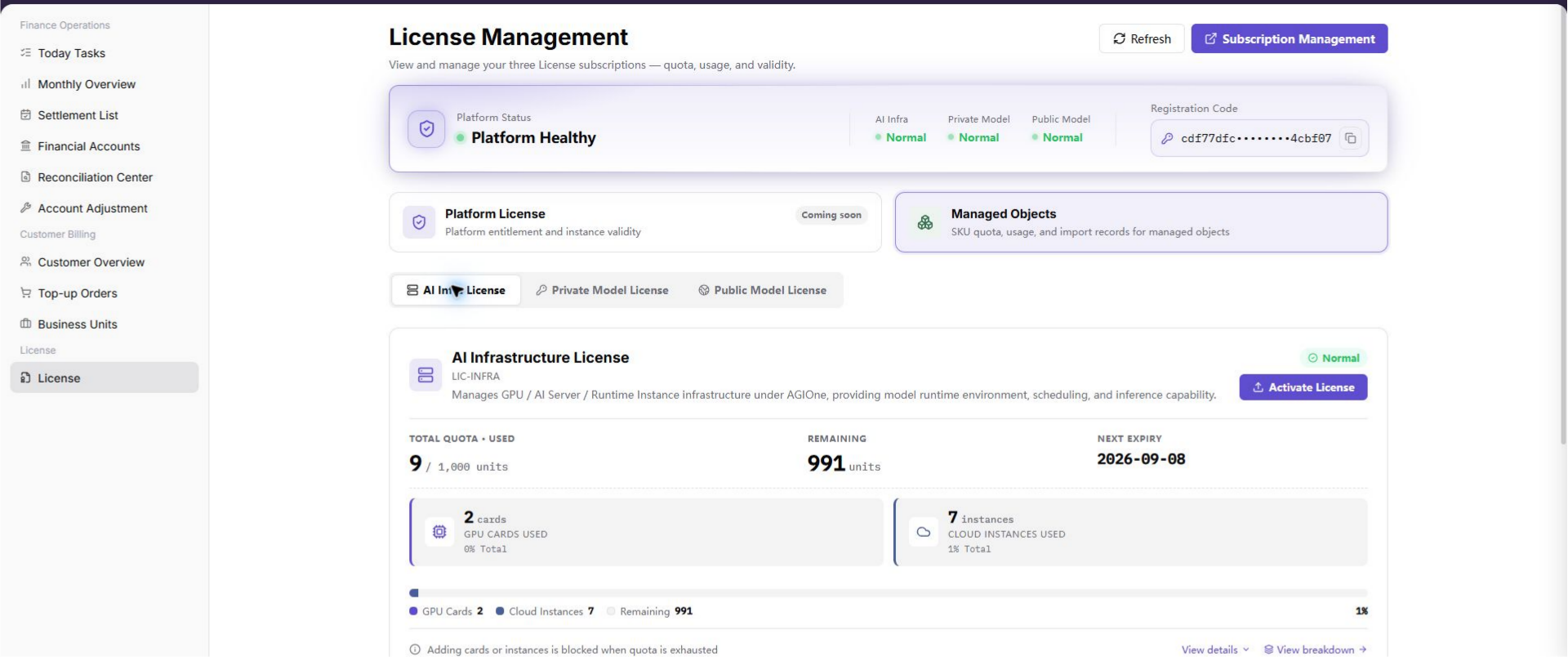1568x657 pixels.
Task: Open Managed Objects card
Action: coord(1141,222)
